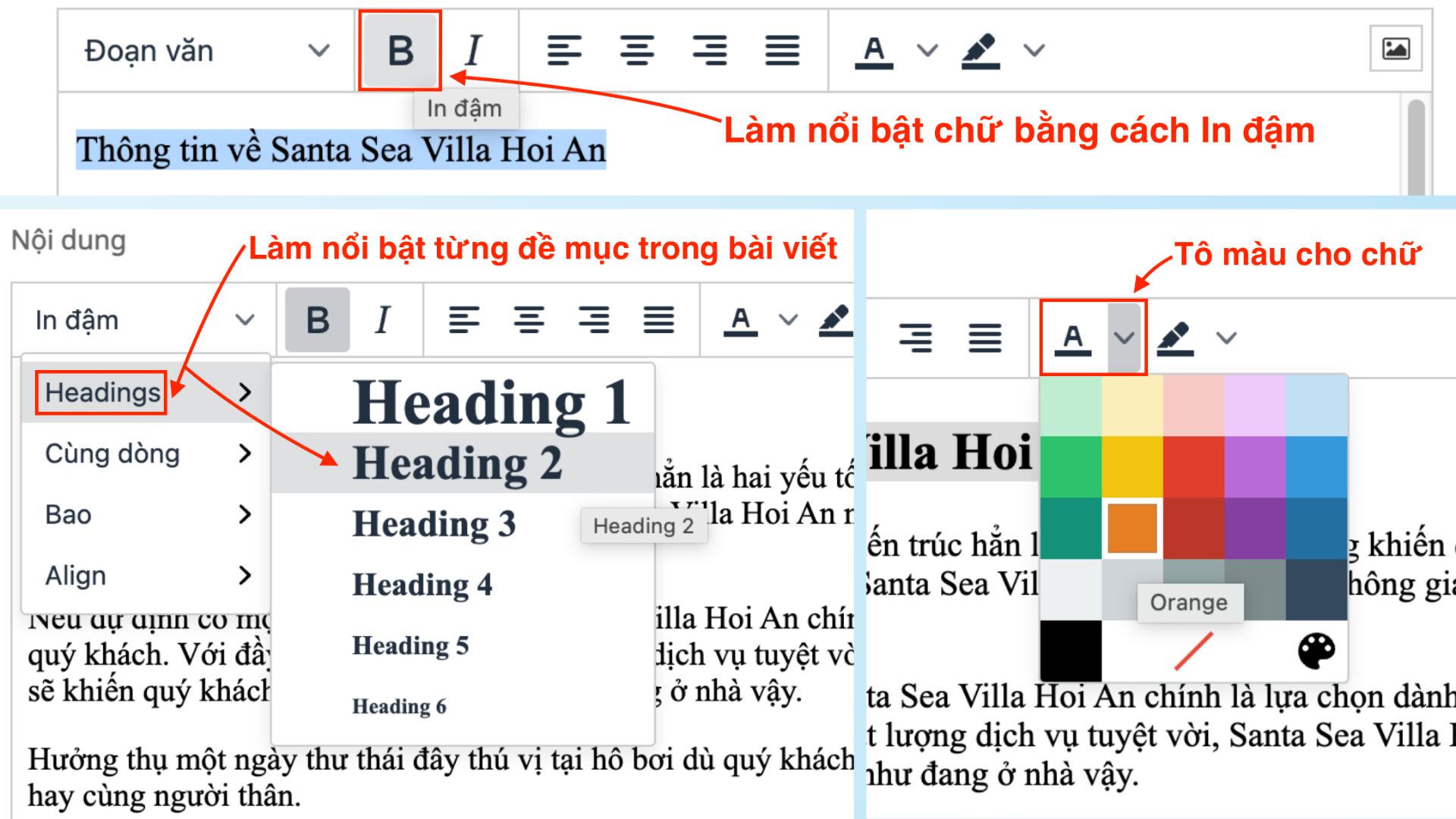The image size is (1456, 819).
Task: Click the highlighter icon in top toolbar
Action: (x=981, y=50)
